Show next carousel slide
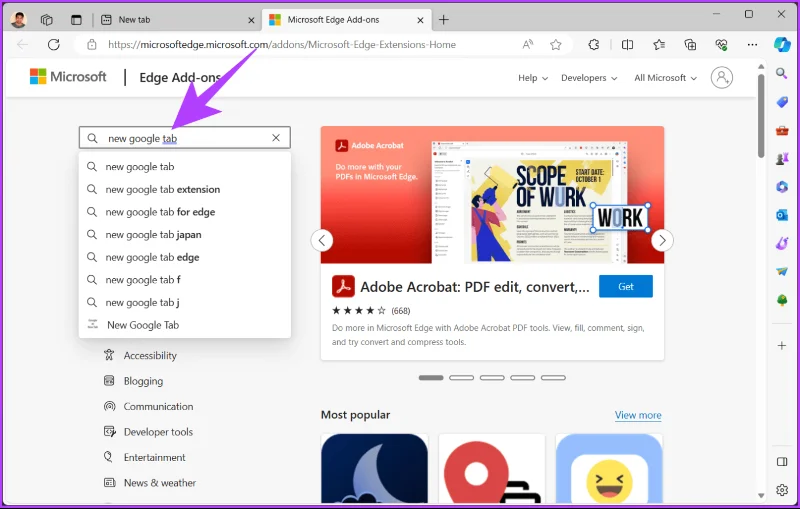Viewport: 800px width, 509px height. [x=662, y=240]
